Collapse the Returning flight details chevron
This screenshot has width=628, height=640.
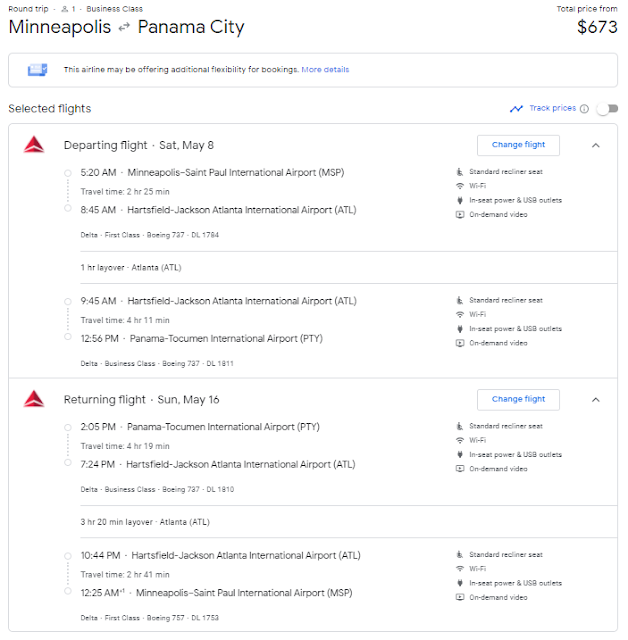[x=596, y=399]
